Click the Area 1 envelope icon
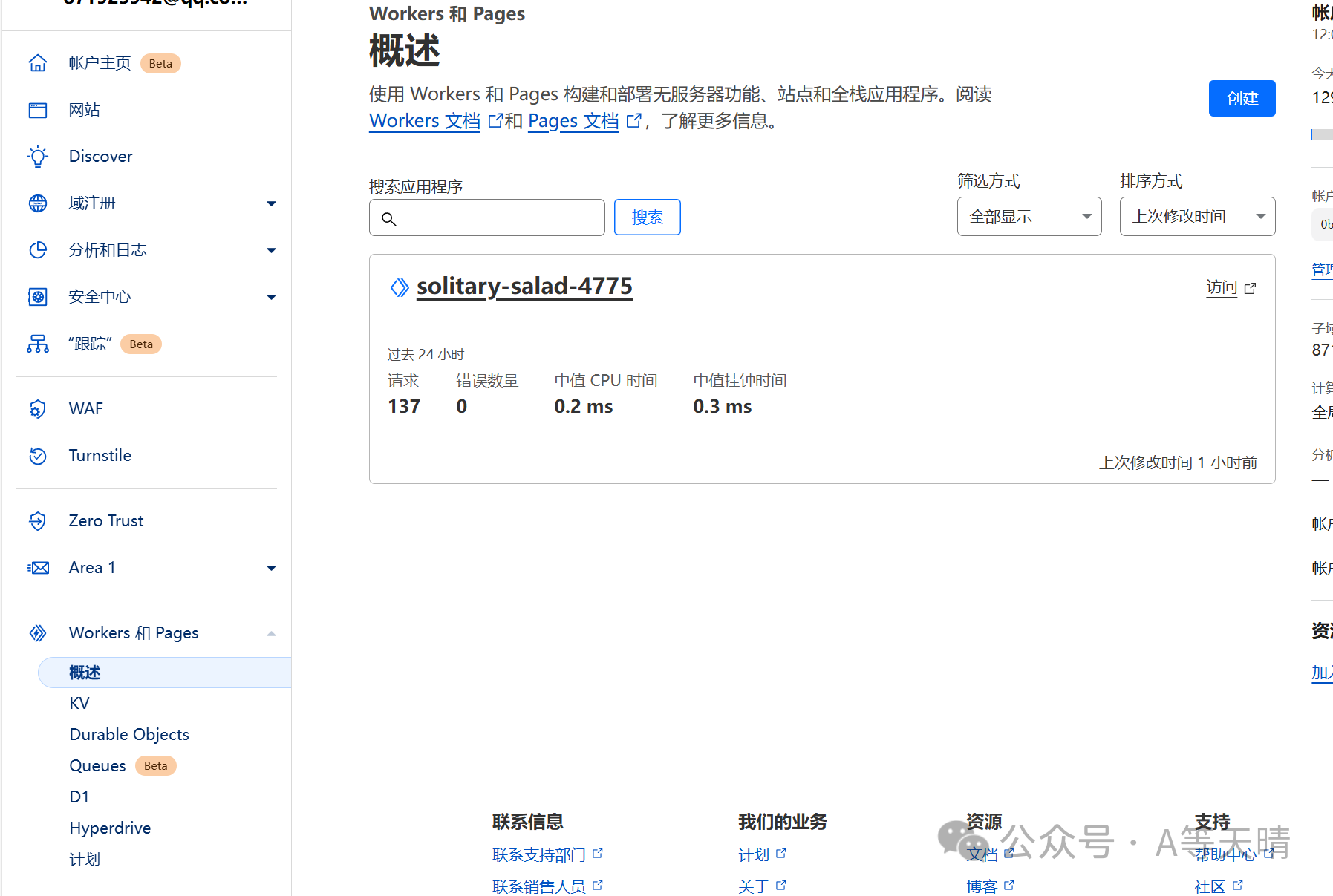Viewport: 1333px width, 896px height. [x=38, y=568]
